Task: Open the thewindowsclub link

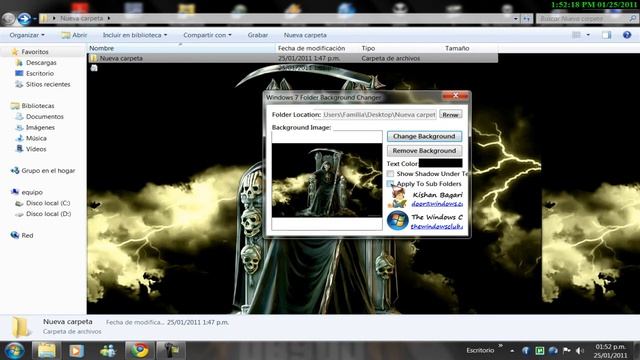Action: [437, 226]
